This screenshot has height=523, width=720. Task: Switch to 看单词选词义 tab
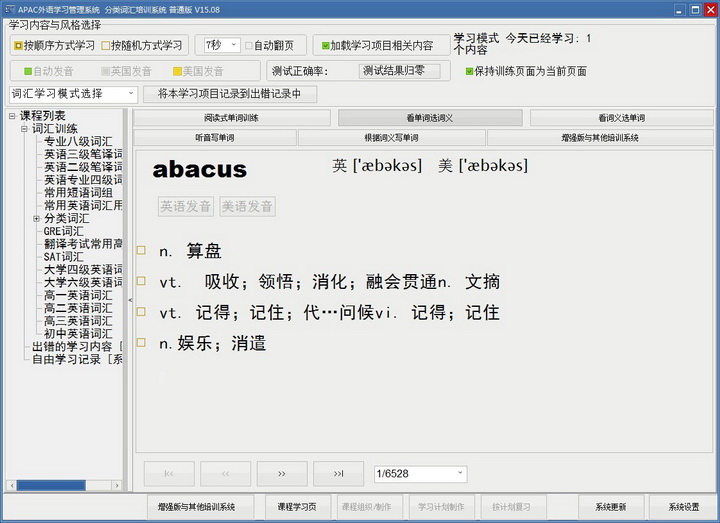click(x=430, y=118)
